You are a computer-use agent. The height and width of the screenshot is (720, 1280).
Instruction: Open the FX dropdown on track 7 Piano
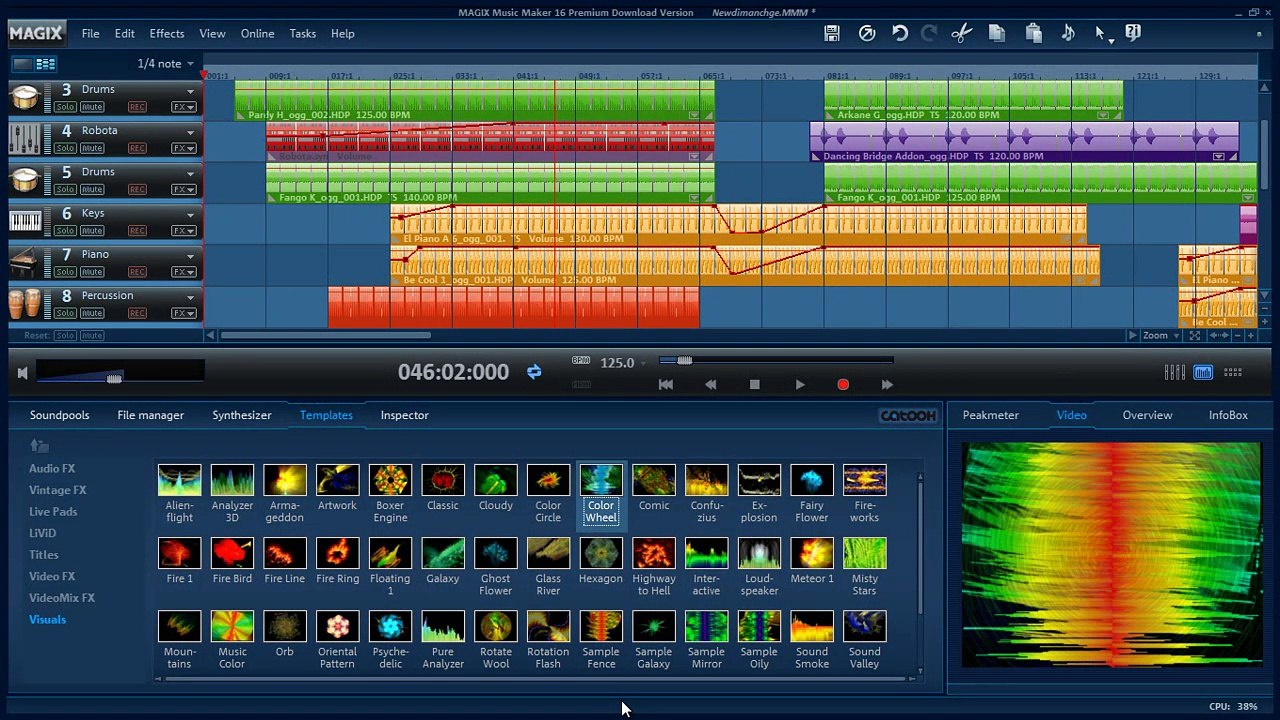[184, 272]
